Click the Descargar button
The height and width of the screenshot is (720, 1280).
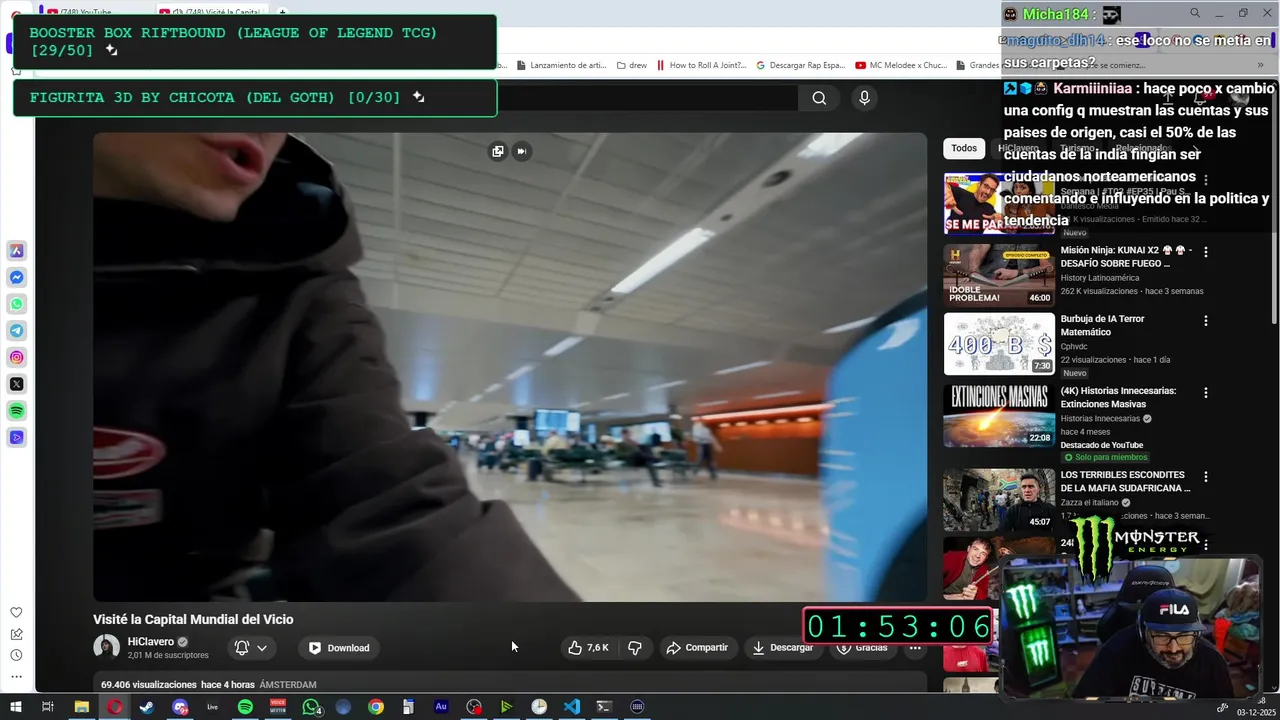click(x=783, y=648)
